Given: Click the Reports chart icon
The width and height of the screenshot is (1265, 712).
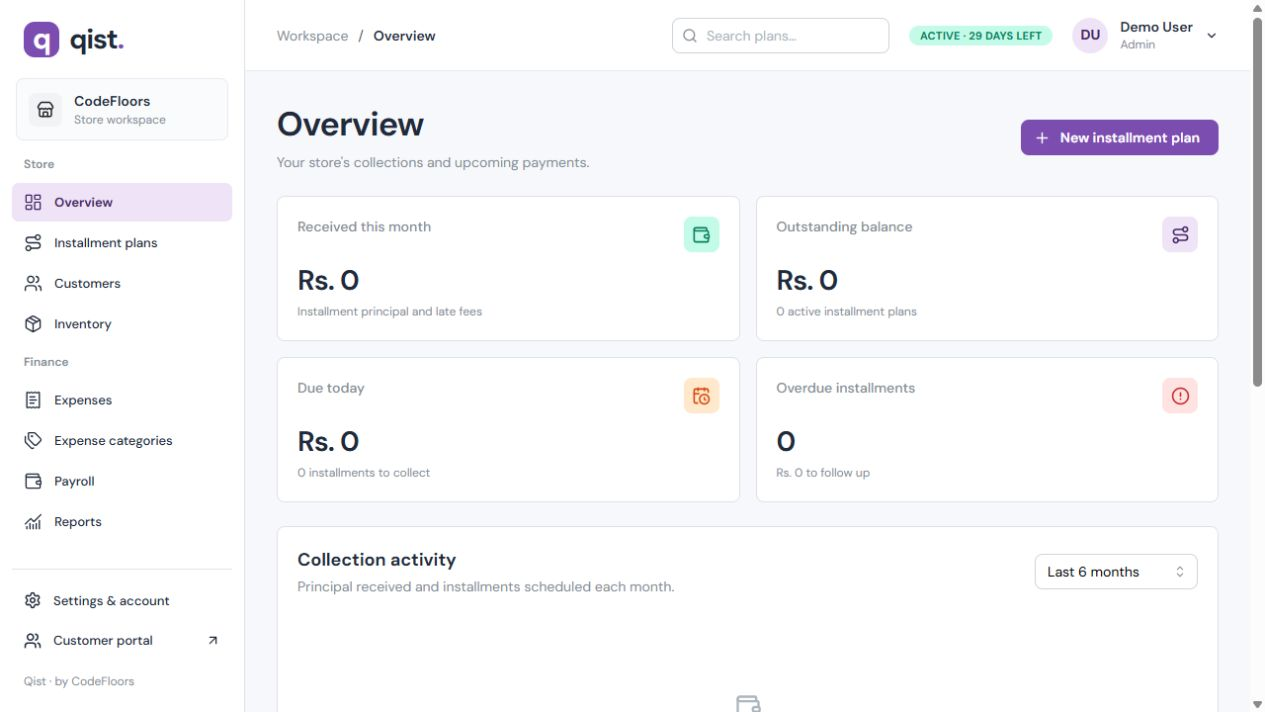Looking at the screenshot, I should coord(33,522).
